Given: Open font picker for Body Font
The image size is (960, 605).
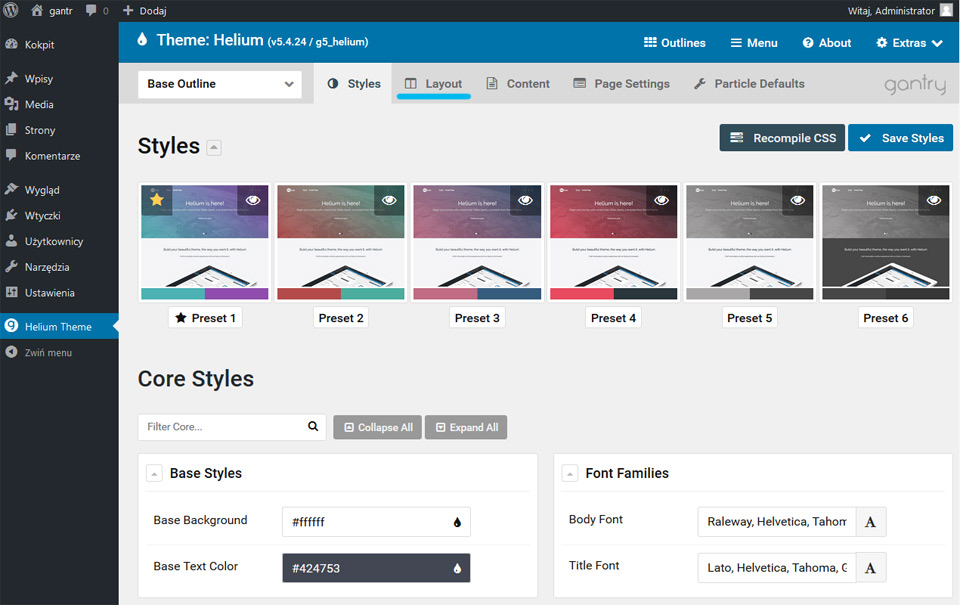Looking at the screenshot, I should pos(870,522).
